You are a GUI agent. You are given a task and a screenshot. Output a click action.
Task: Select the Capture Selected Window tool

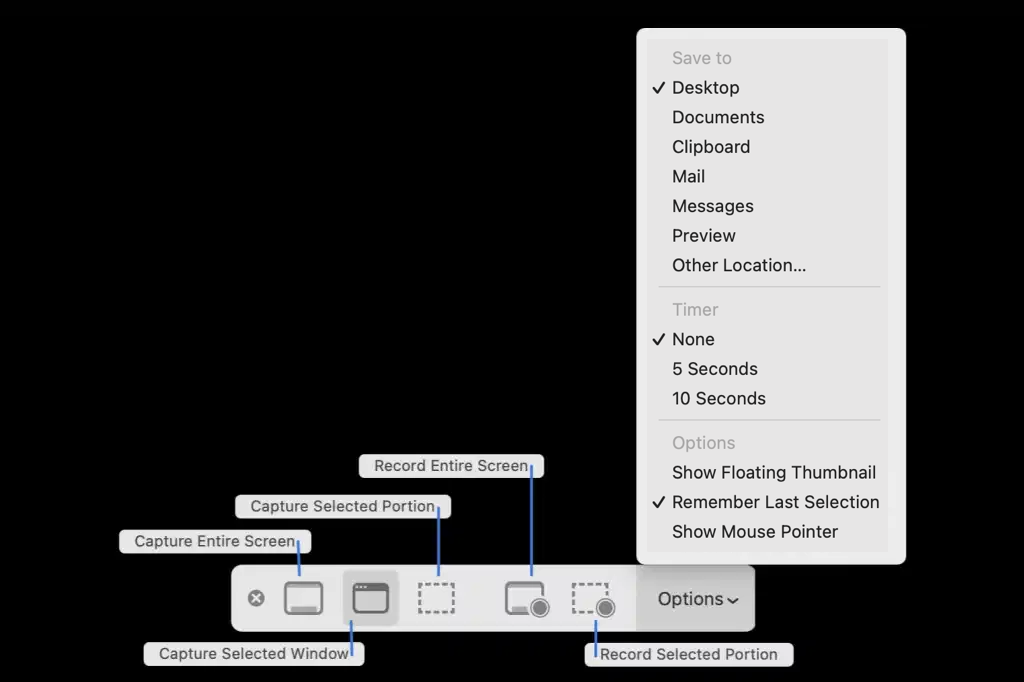(x=369, y=598)
